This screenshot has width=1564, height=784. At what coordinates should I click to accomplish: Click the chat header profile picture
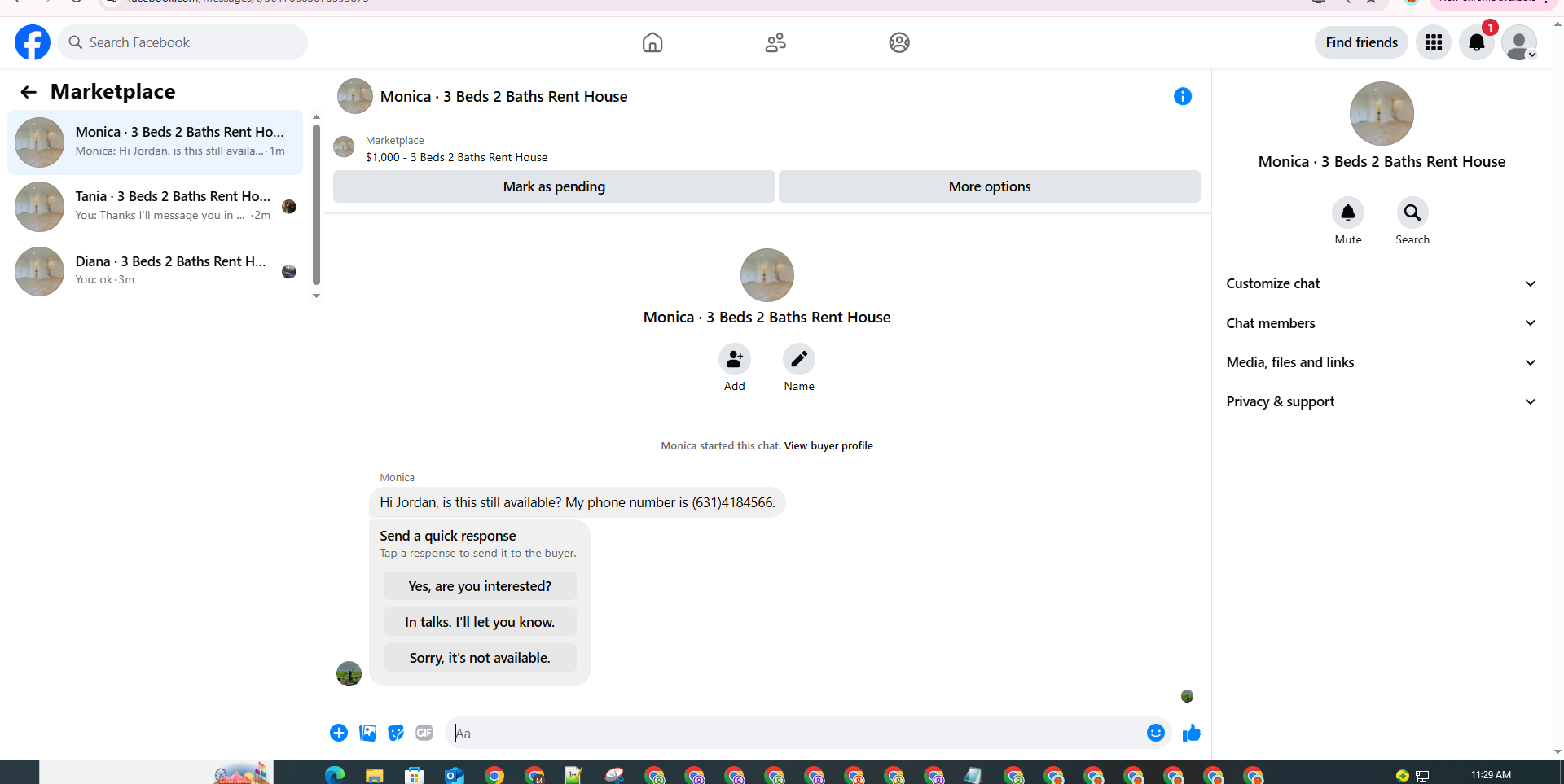click(355, 96)
